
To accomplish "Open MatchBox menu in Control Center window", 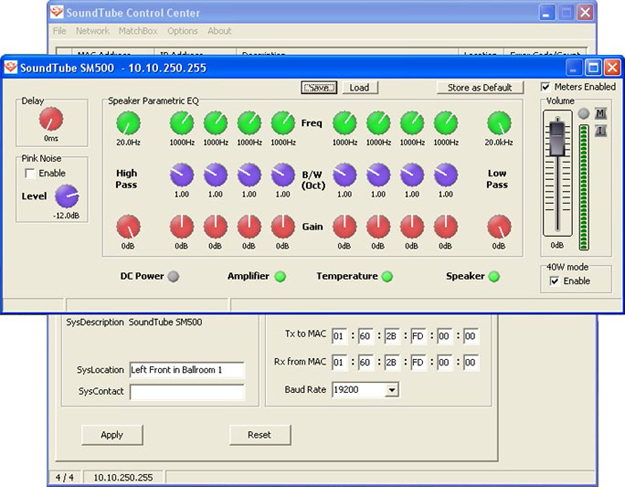I will (138, 31).
